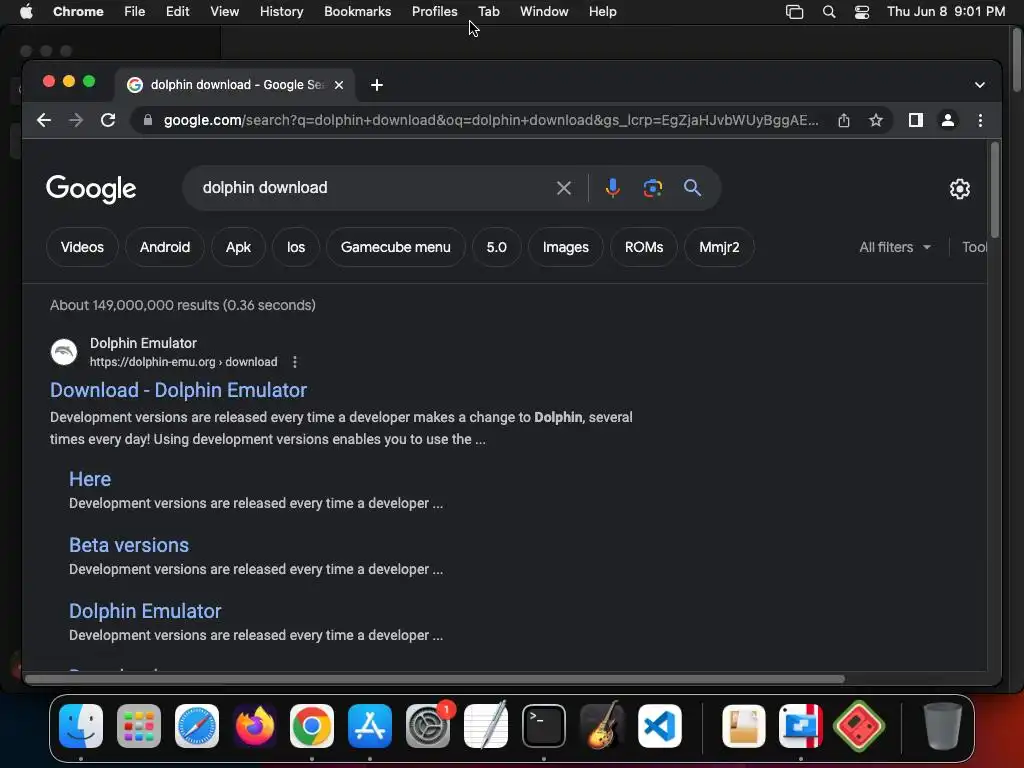This screenshot has width=1024, height=768.
Task: Open Terminal from the Dock
Action: point(543,726)
